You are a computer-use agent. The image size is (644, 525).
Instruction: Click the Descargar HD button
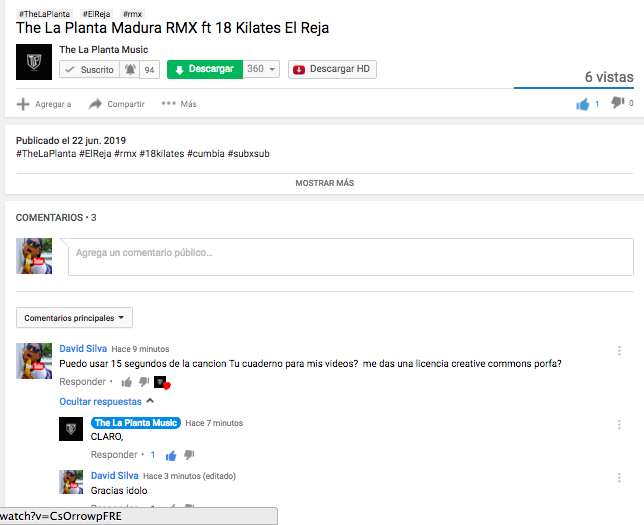coord(332,69)
